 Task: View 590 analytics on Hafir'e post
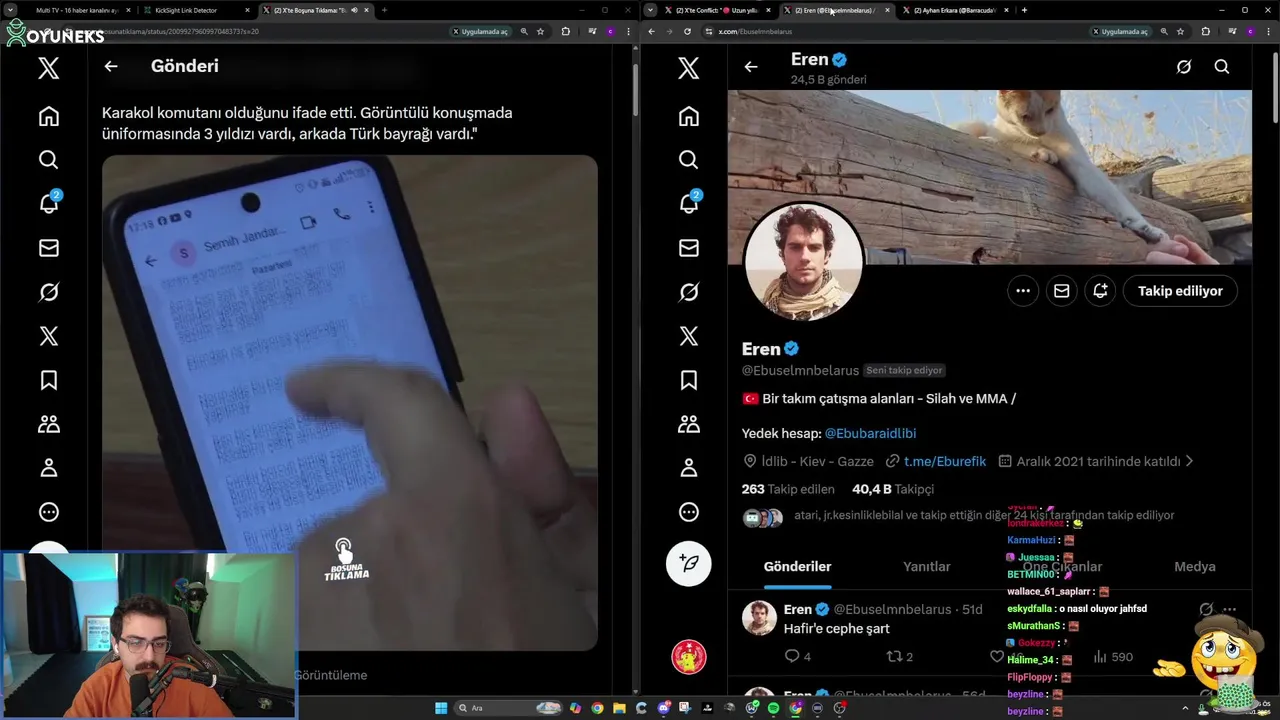[1113, 657]
